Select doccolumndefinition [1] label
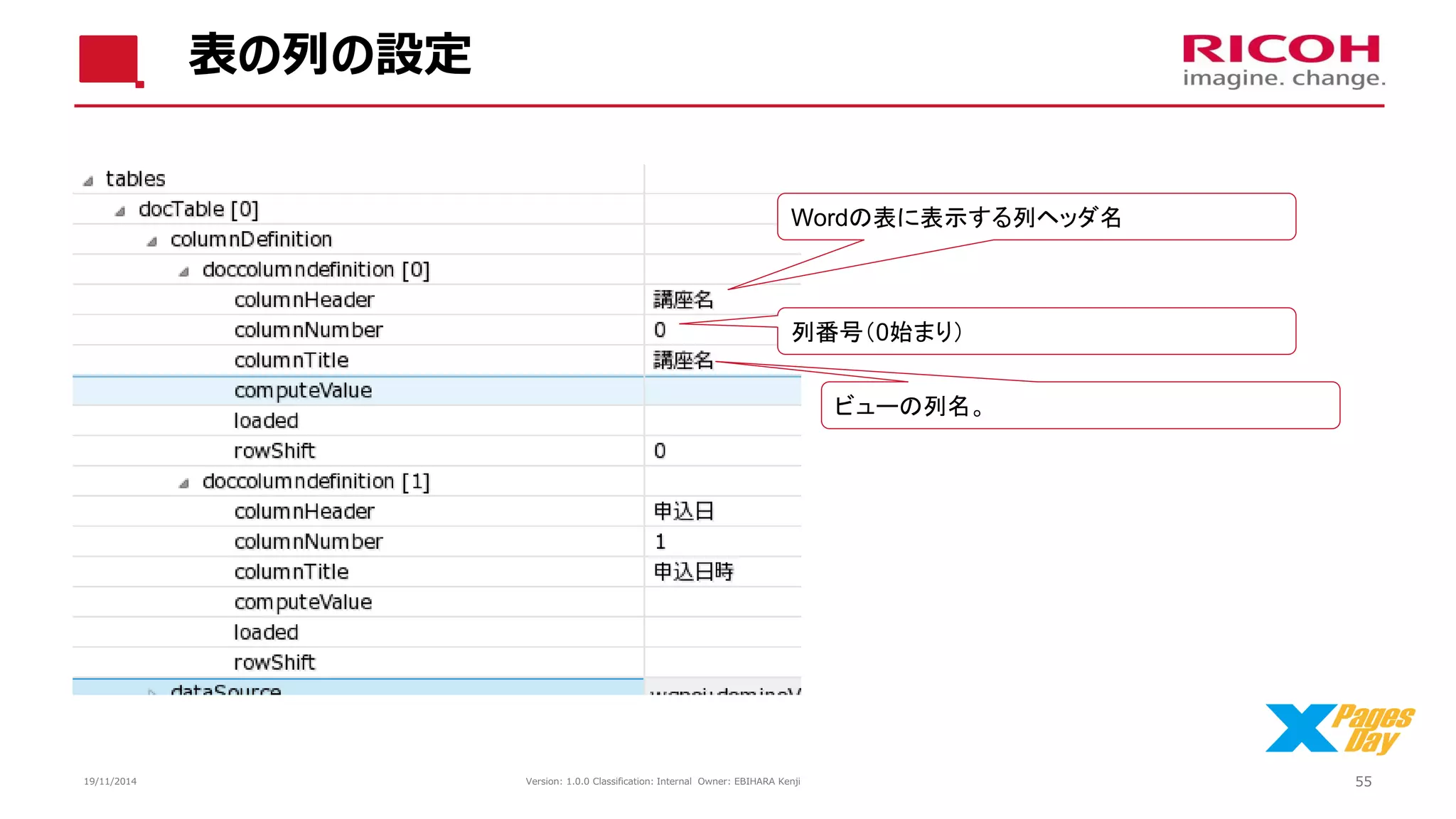Image resolution: width=1456 pixels, height=819 pixels. tap(316, 481)
